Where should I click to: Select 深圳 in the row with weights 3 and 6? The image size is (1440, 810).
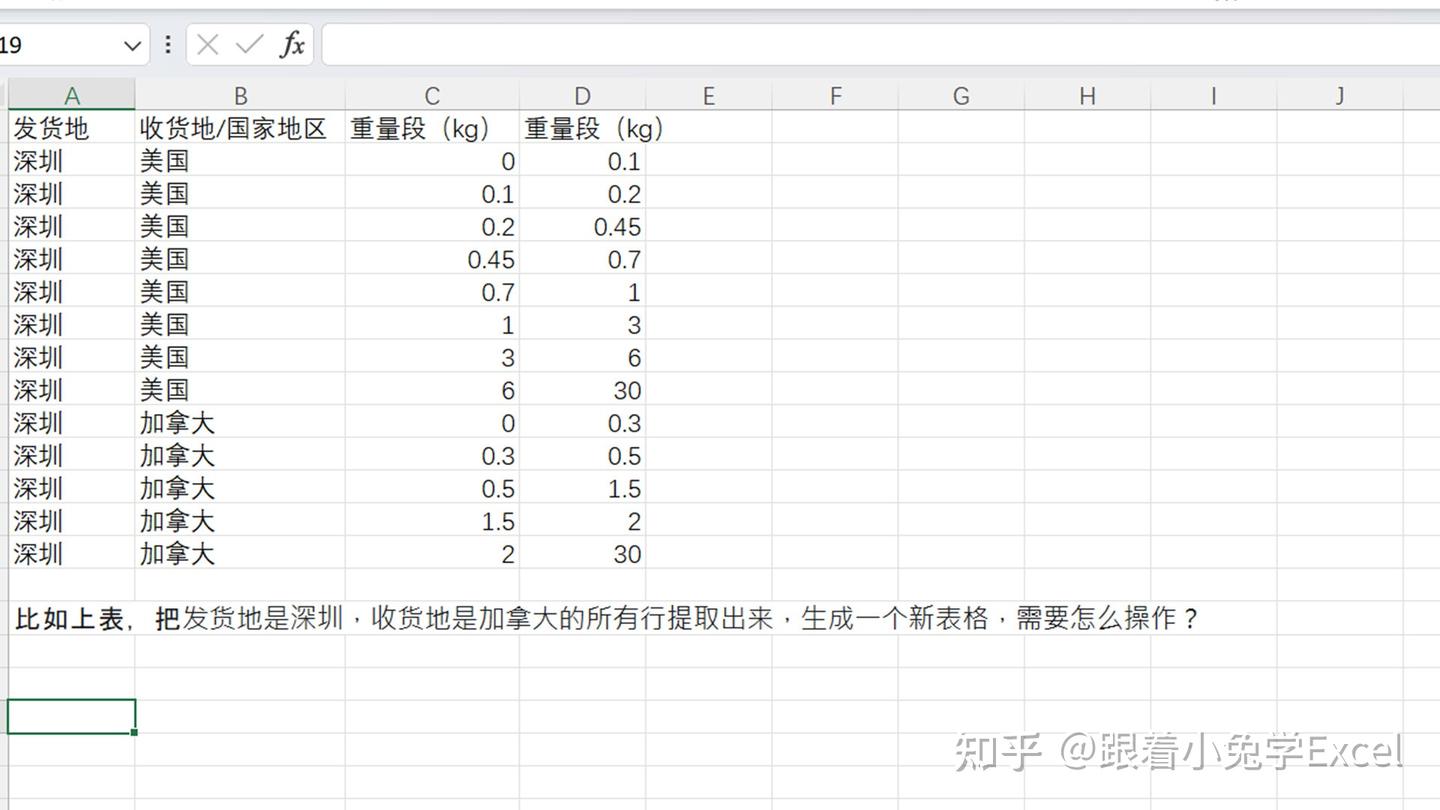point(72,357)
